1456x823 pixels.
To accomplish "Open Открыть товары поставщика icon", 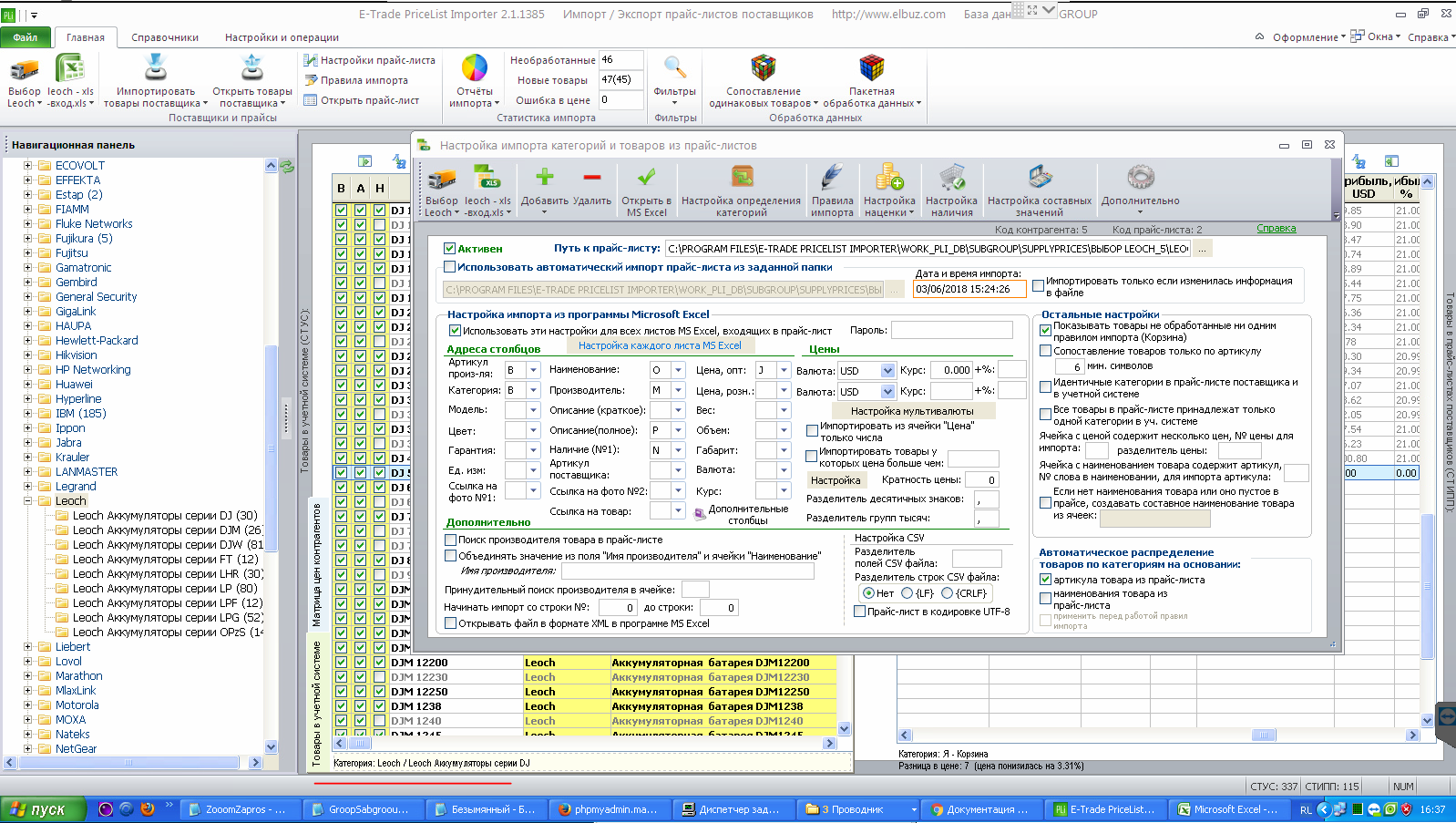I will (252, 69).
